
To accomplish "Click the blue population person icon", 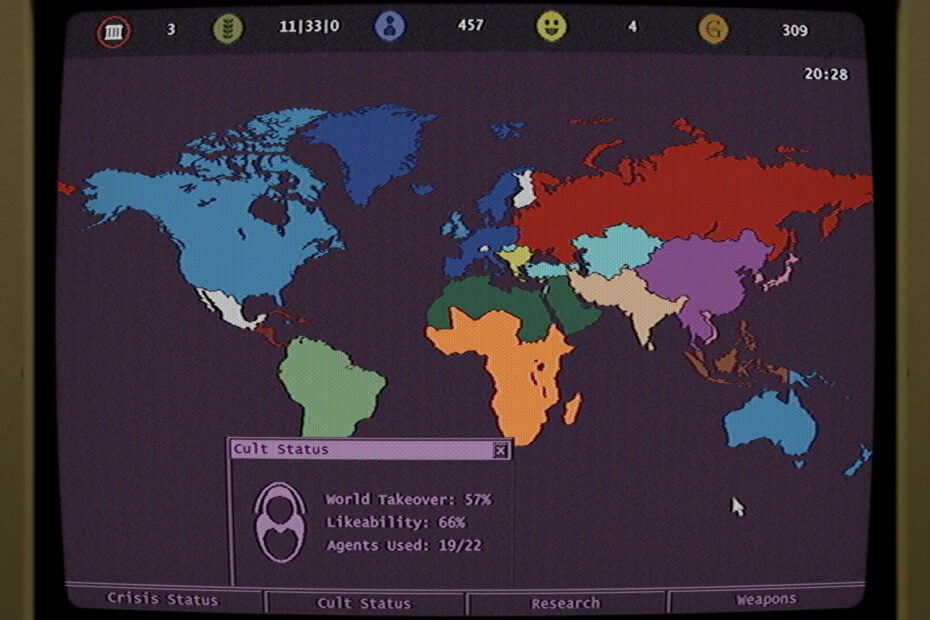I will (x=390, y=27).
